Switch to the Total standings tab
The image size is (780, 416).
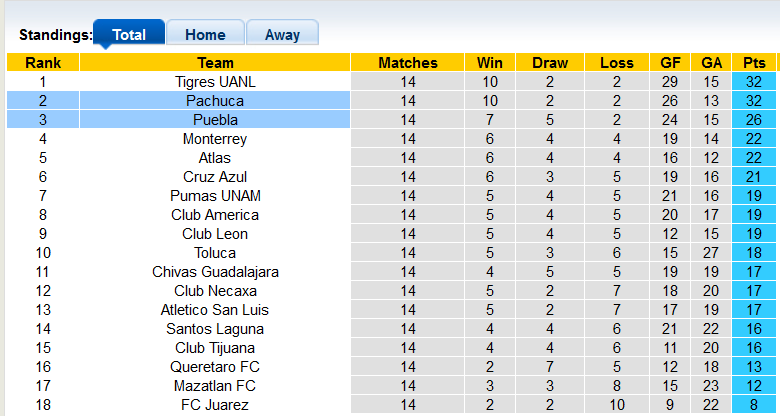point(129,34)
